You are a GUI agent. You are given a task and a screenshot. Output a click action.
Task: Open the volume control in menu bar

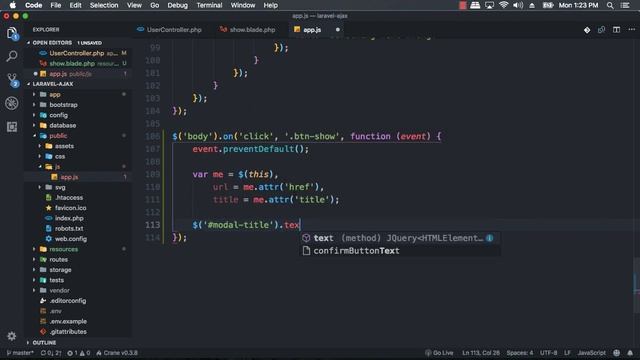point(518,5)
